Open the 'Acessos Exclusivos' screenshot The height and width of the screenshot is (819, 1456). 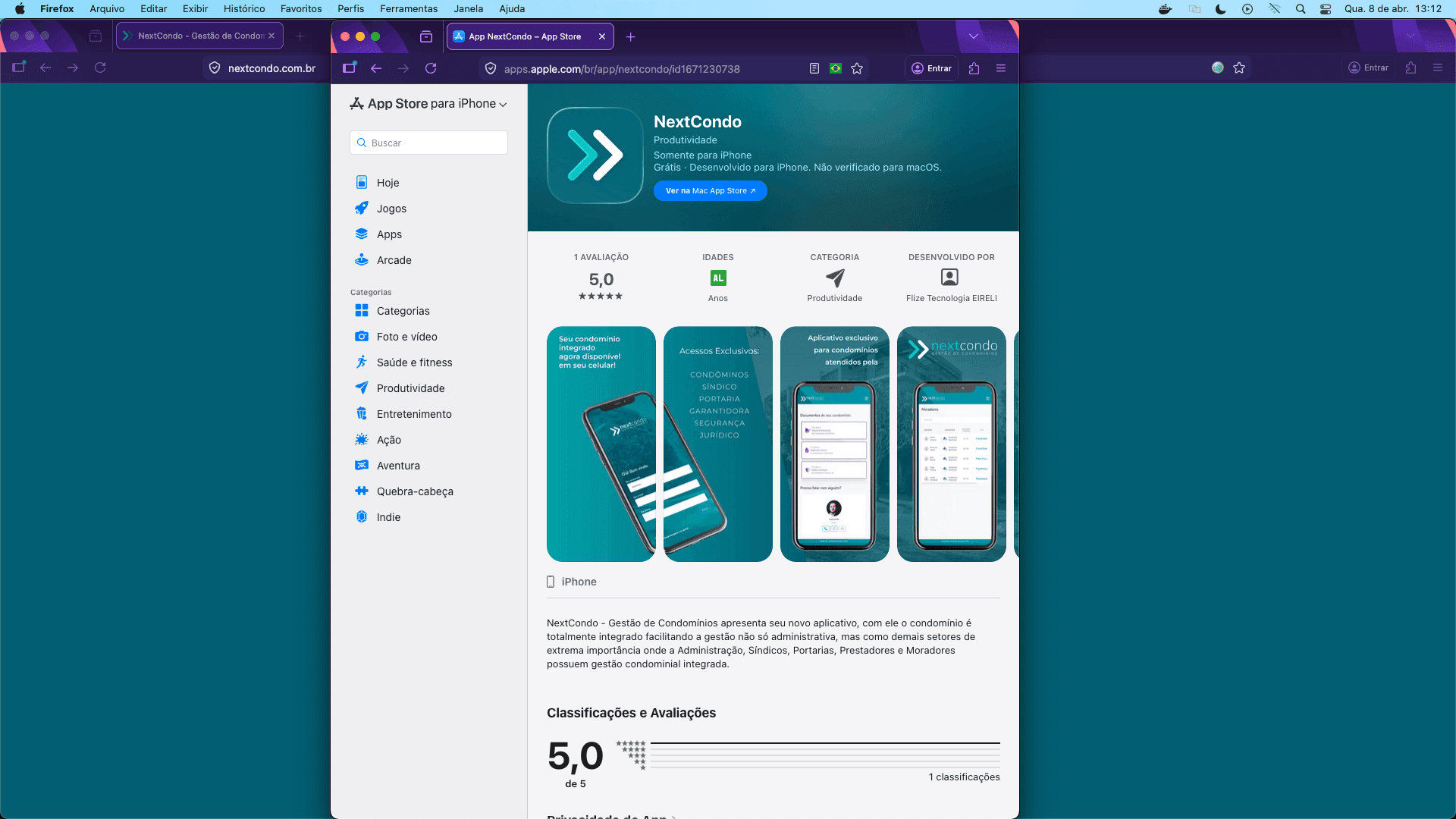(x=718, y=444)
